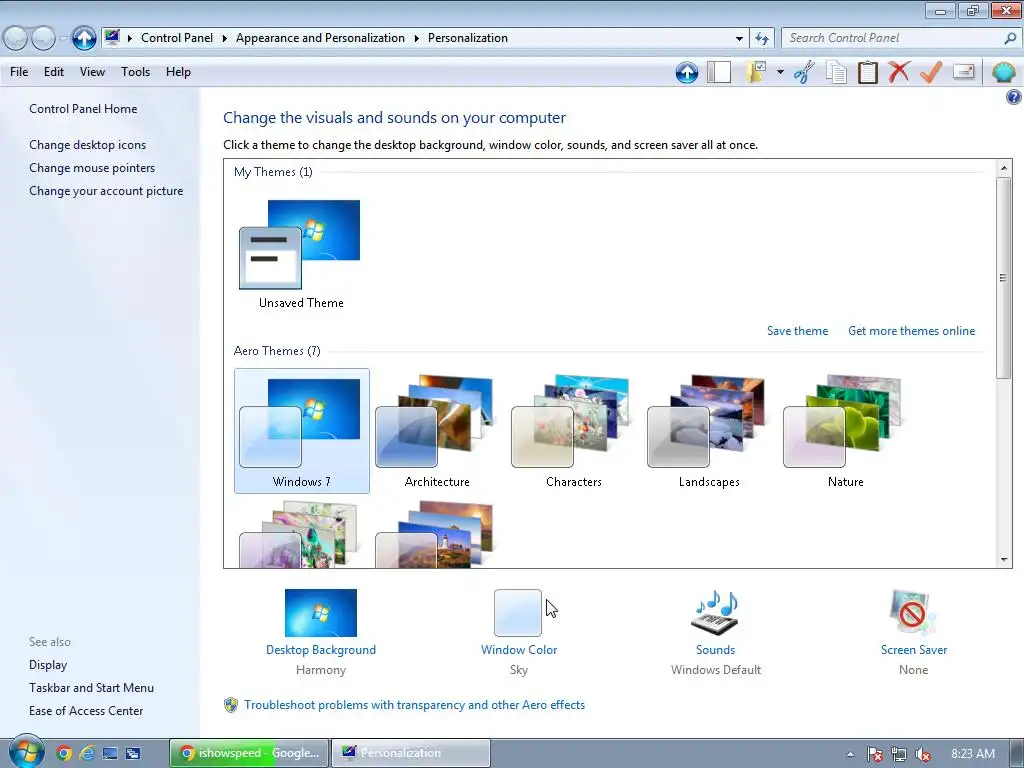
Task: Click the clipboard Paste icon
Action: (x=867, y=72)
